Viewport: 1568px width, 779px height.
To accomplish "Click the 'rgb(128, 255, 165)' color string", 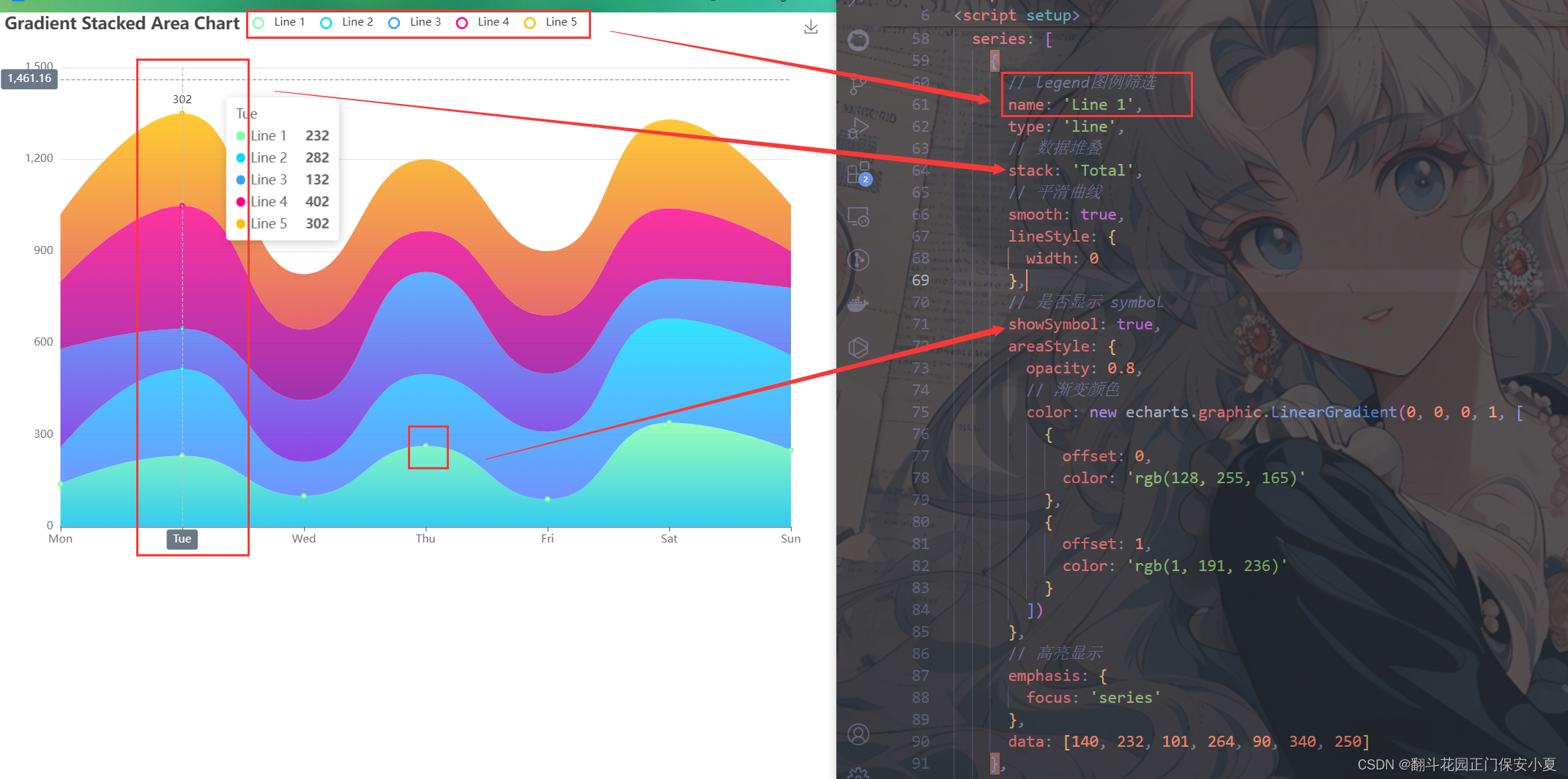I will (1220, 478).
